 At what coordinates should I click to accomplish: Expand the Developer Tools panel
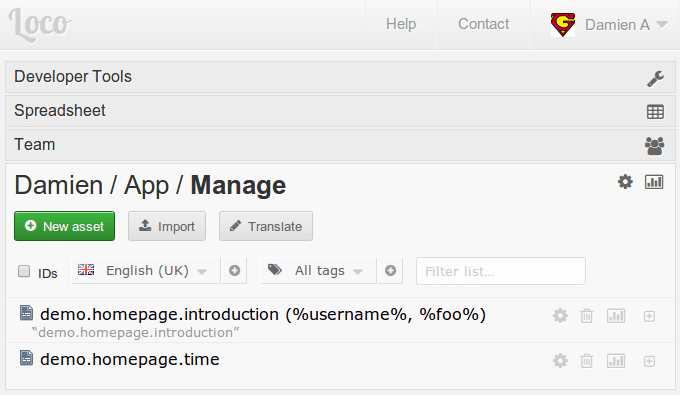point(340,77)
